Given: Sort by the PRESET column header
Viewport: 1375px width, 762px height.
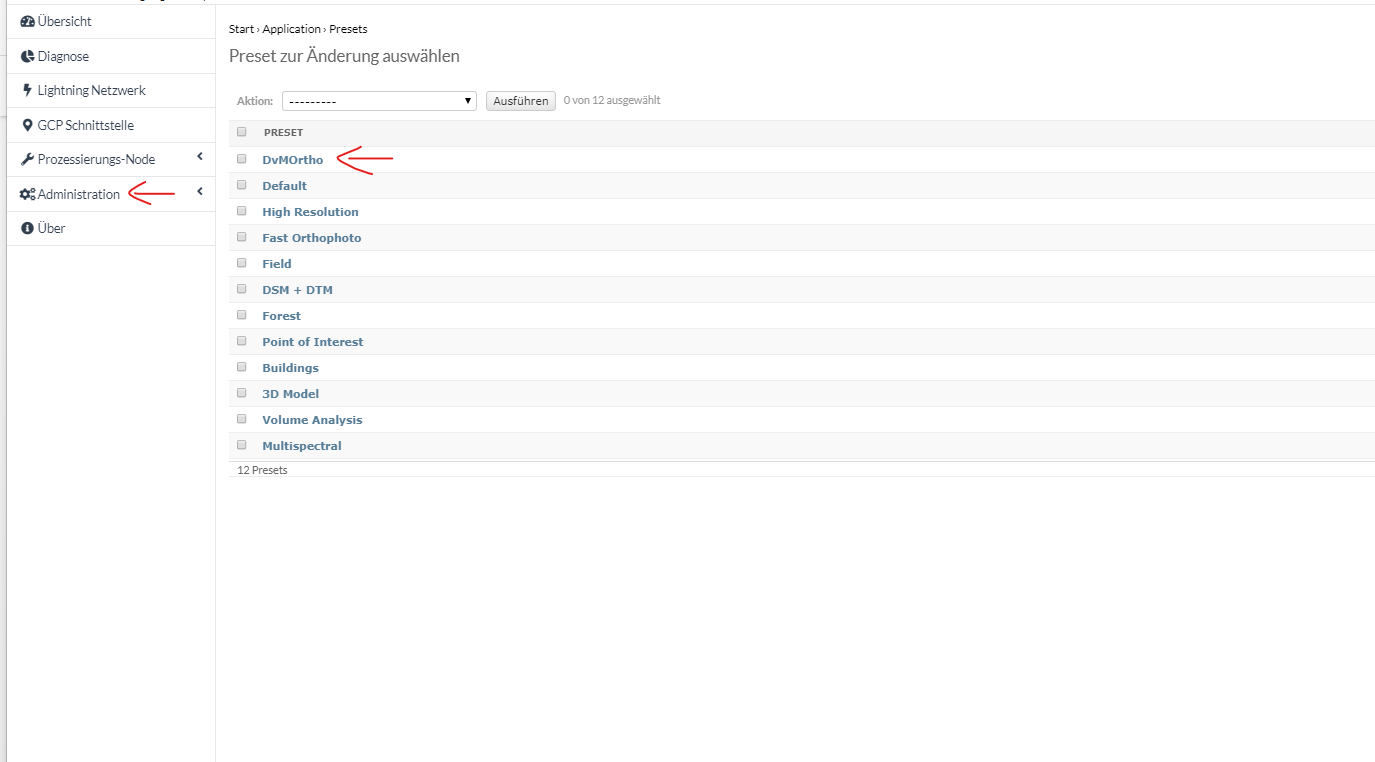Looking at the screenshot, I should (x=283, y=133).
